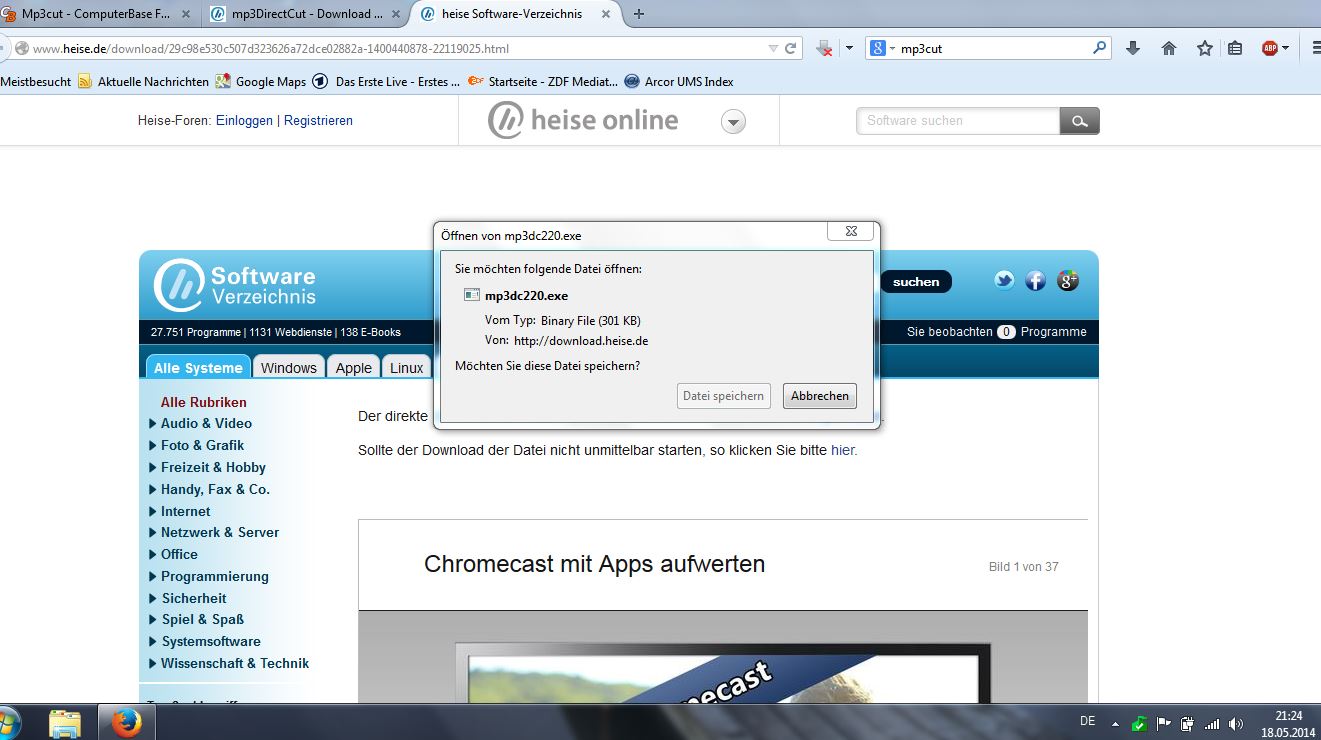Show hidden tray icons arrow
Screen dimensions: 1321x740
(1116, 722)
